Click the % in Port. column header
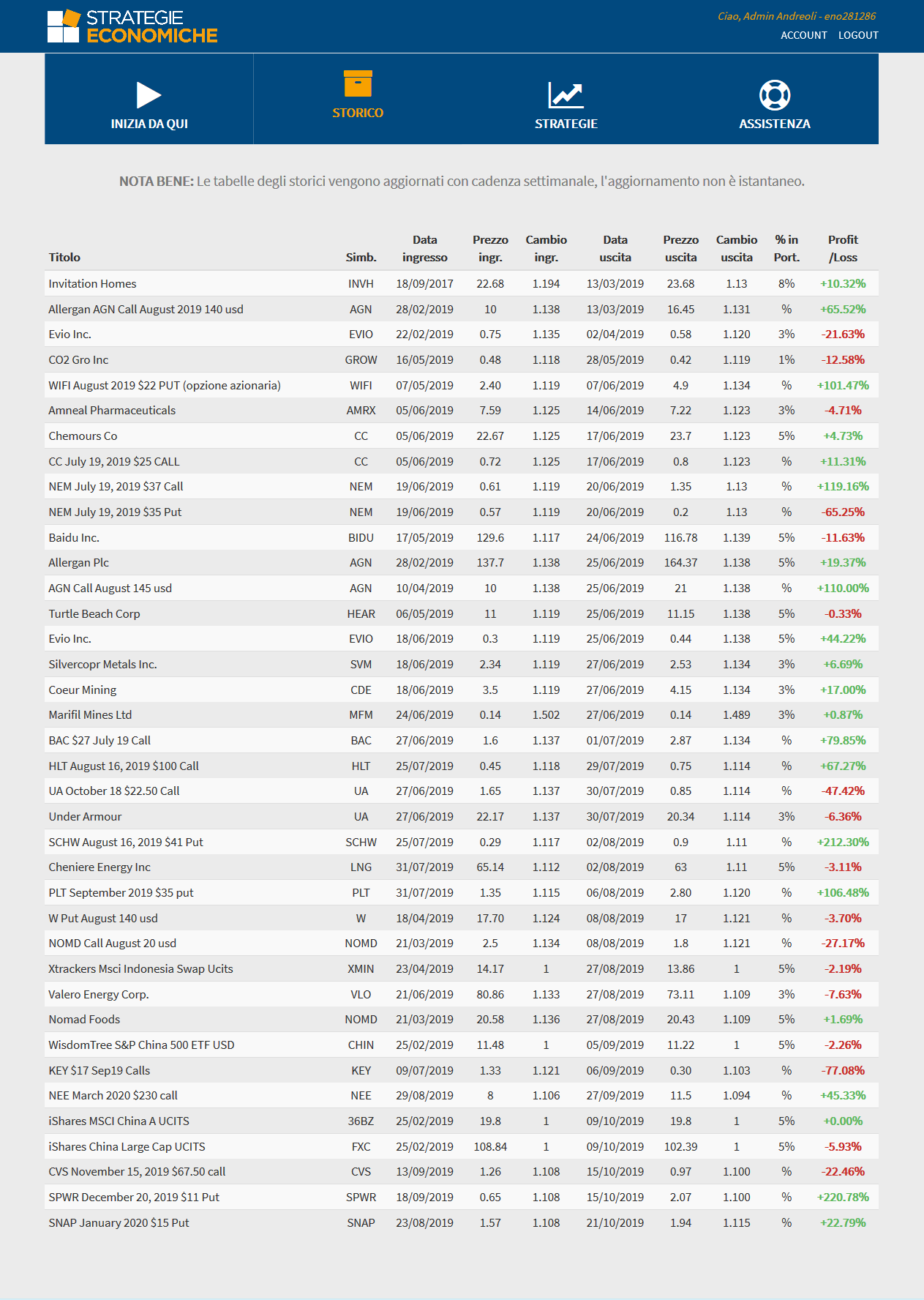This screenshot has width=924, height=1300. (786, 248)
